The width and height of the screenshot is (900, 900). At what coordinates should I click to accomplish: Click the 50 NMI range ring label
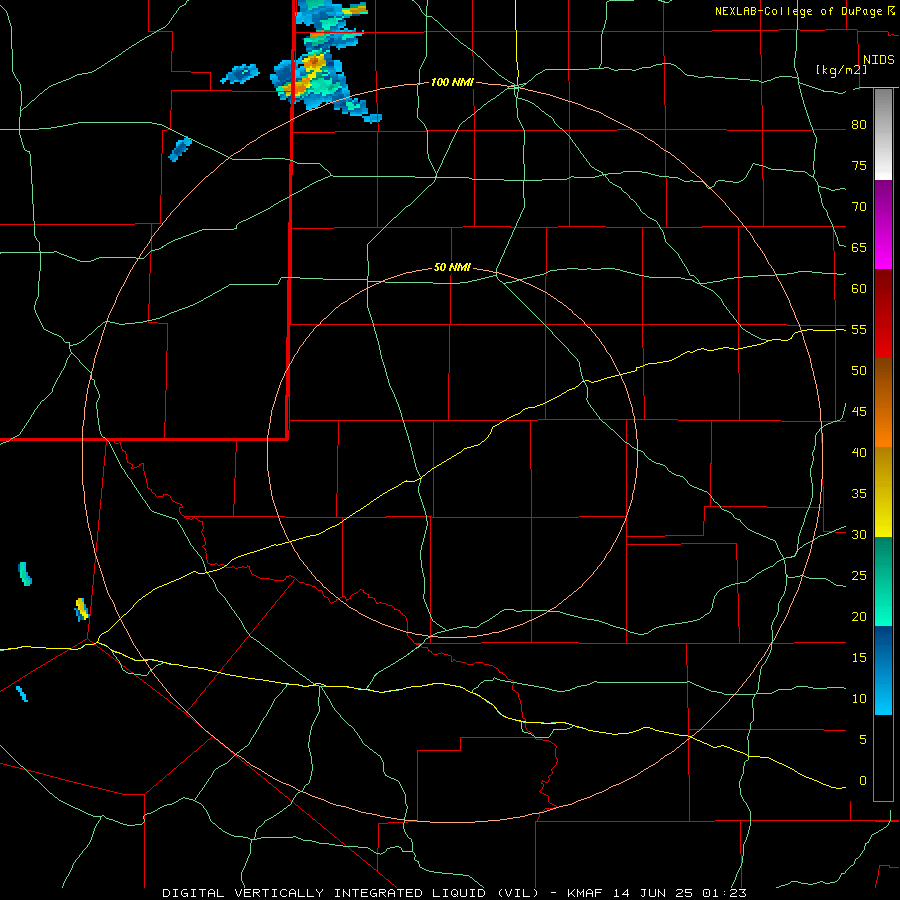coord(452,267)
